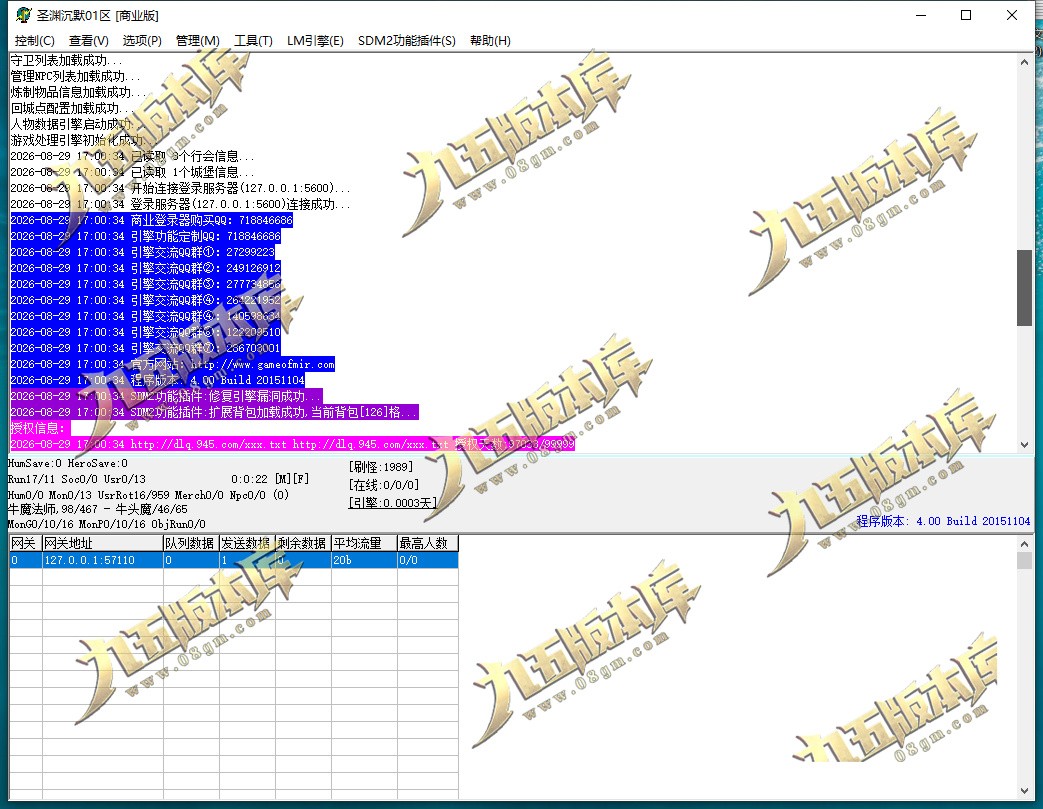1043x809 pixels.
Task: Click the 网关 column header
Action: coord(25,543)
